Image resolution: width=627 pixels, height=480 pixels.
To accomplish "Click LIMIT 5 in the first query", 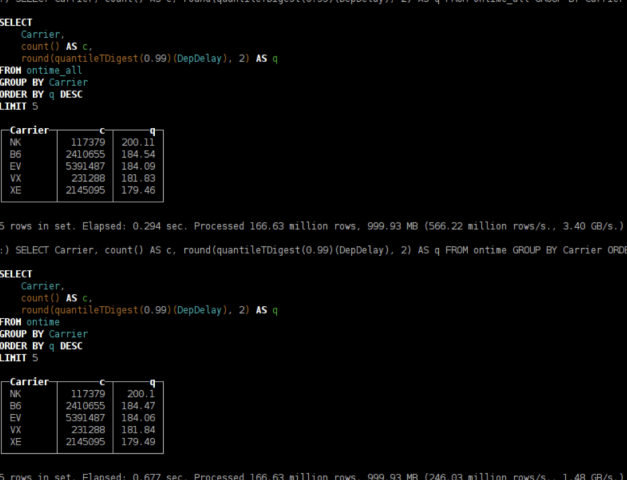I will pos(19,106).
